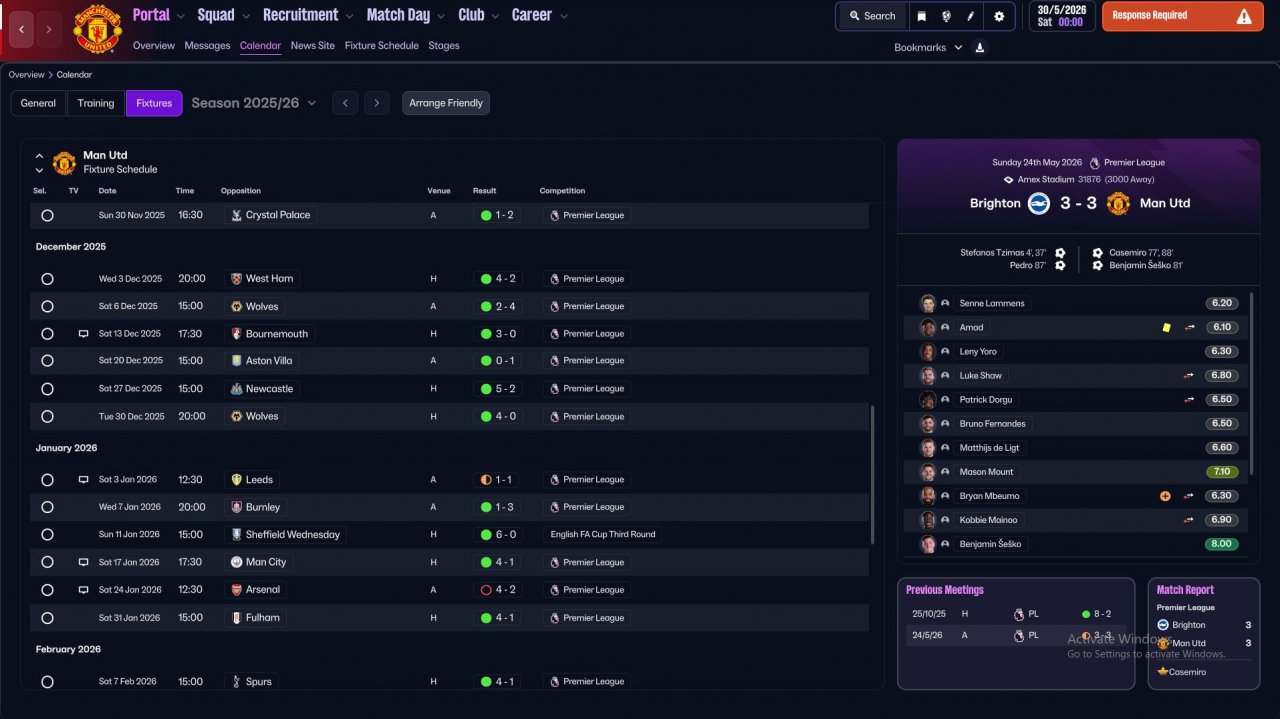Click the Man Utd crest in Fixture Schedule header
Viewport: 1280px width, 719px height.
[x=64, y=162]
